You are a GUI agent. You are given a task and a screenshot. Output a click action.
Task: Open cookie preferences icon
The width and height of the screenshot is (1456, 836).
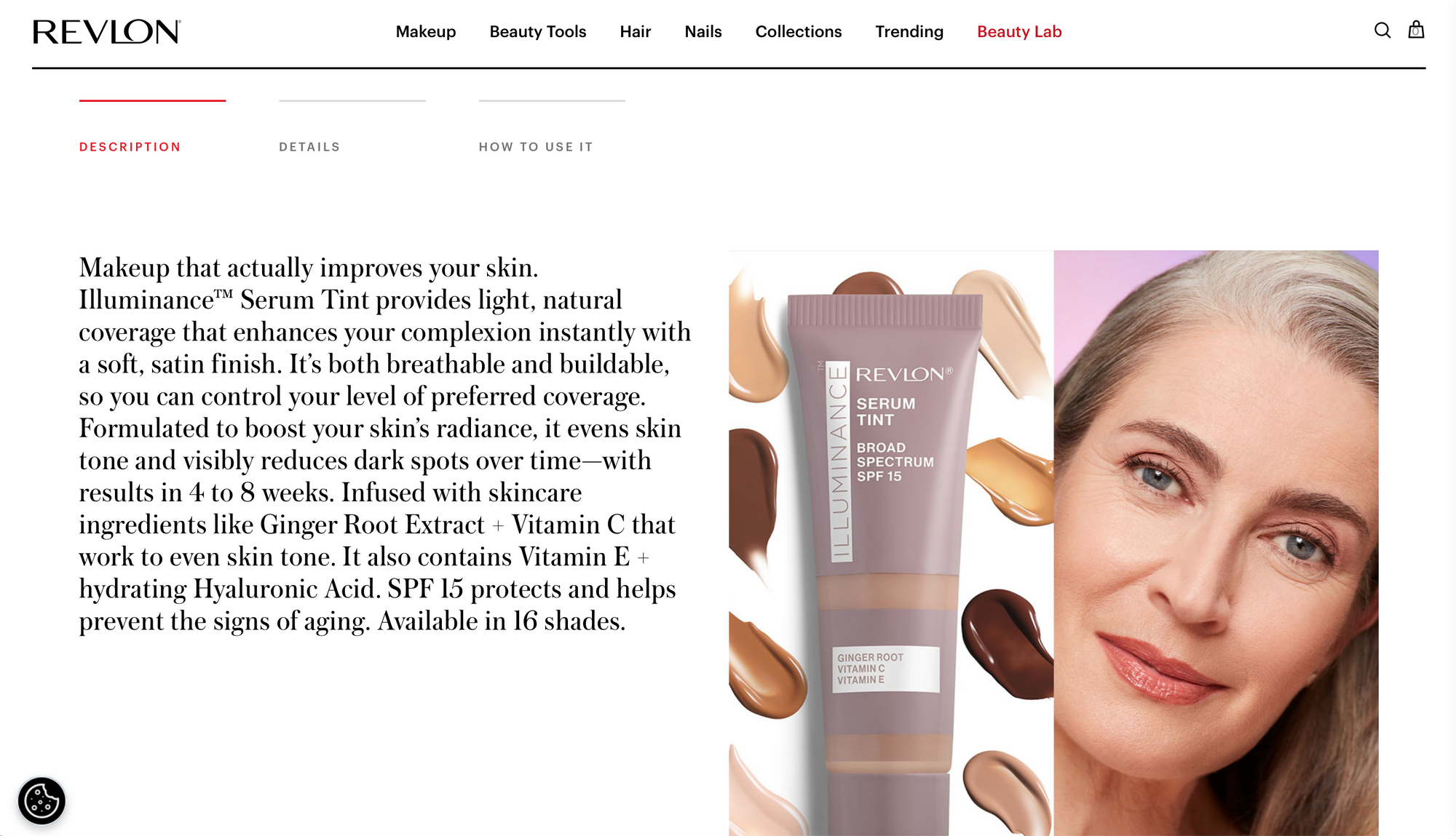(41, 801)
